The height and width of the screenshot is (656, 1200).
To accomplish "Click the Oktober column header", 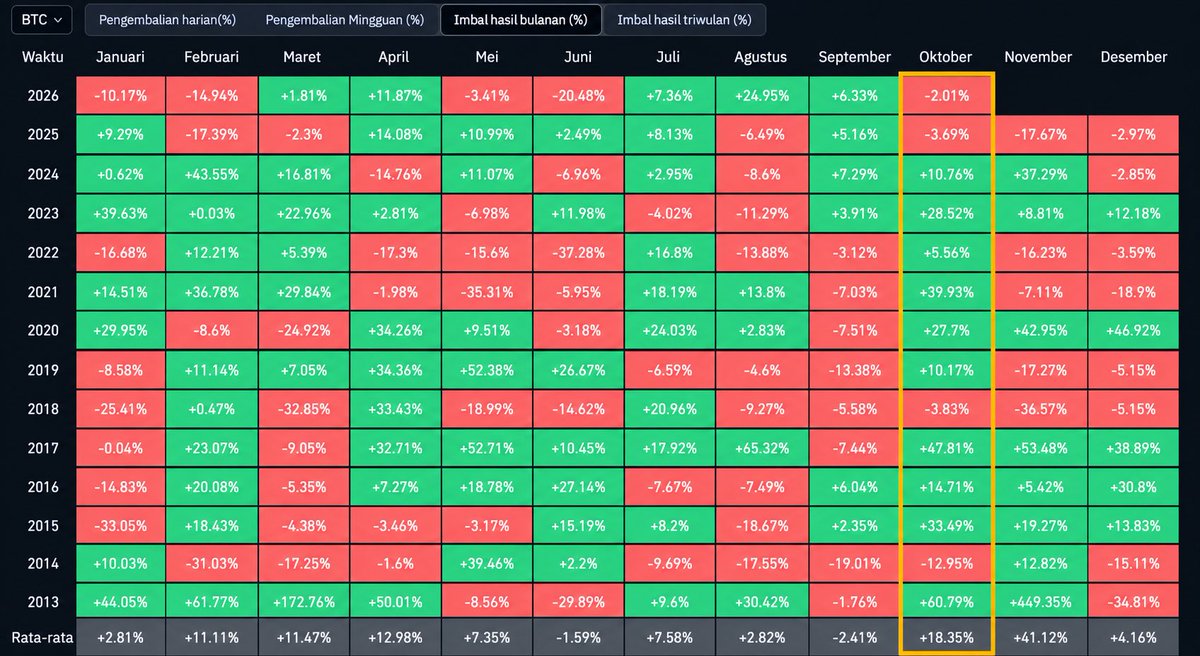I will 945,57.
